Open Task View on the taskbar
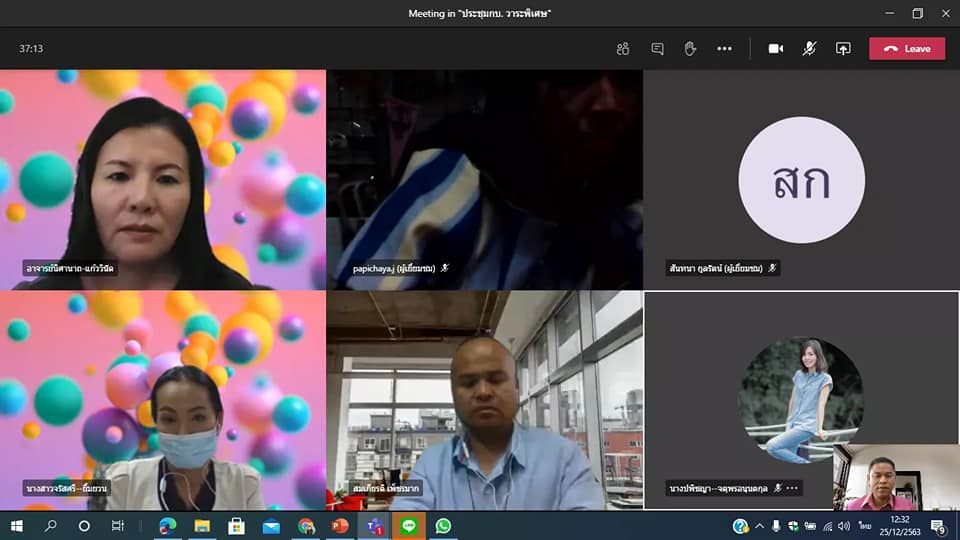Screen dimensions: 960x540 click(118, 525)
